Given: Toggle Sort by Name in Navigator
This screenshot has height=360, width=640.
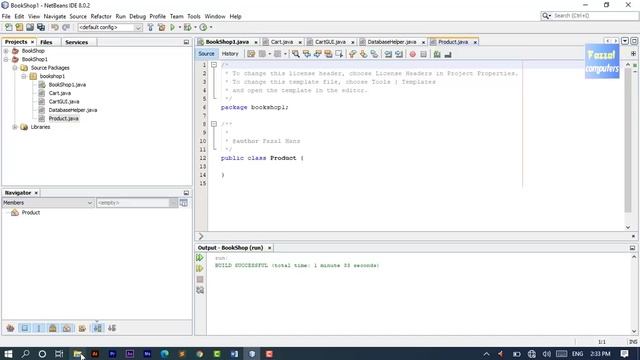Looking at the screenshot, I should [98, 328].
